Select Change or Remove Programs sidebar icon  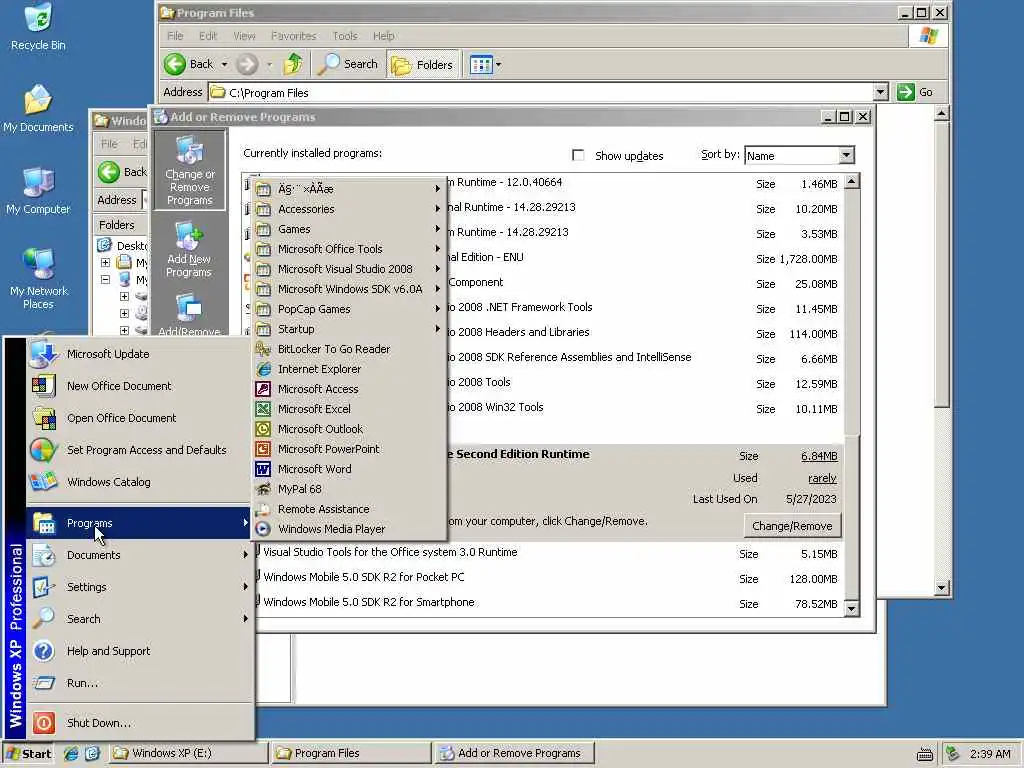(189, 170)
